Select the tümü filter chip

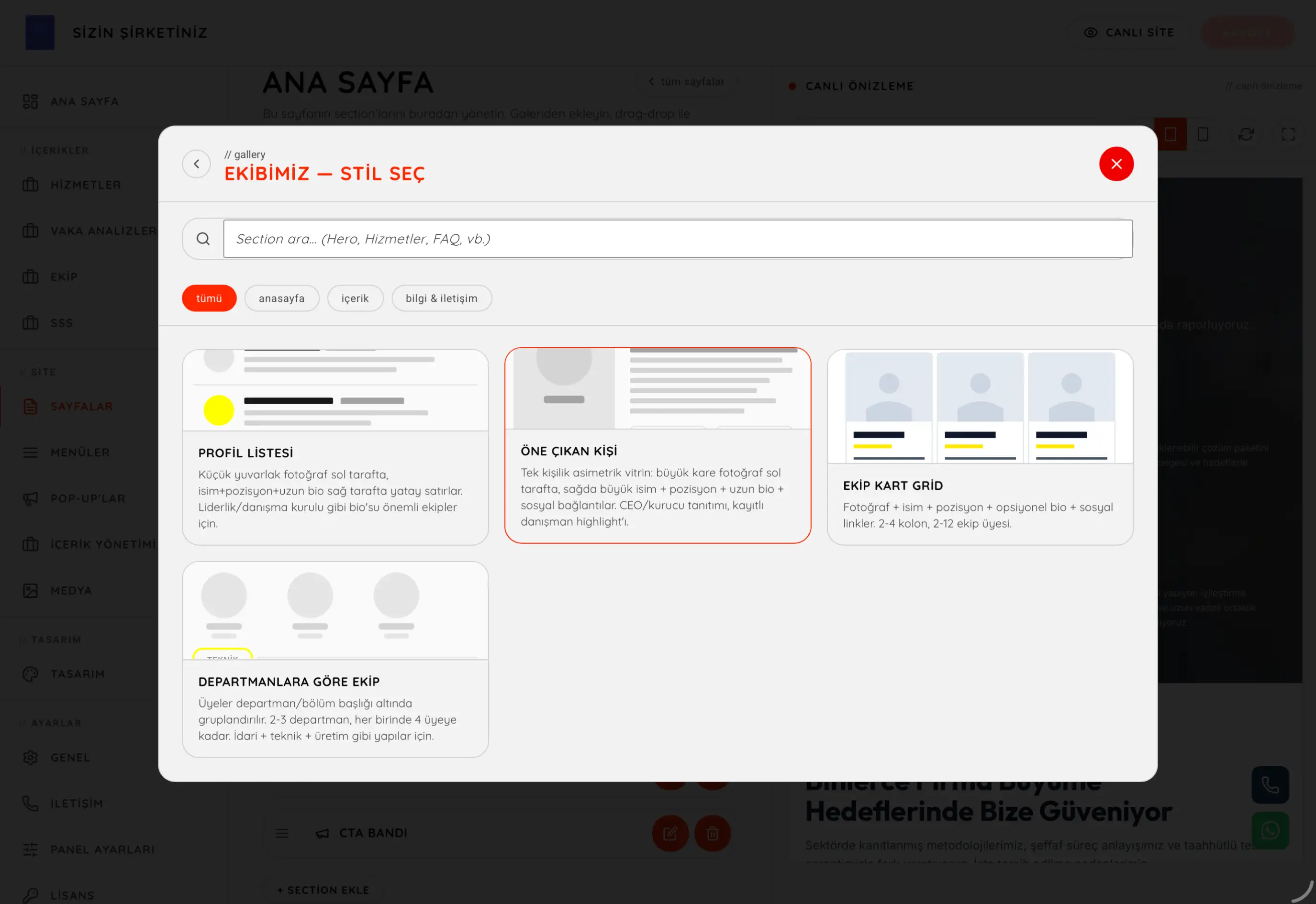pos(209,298)
